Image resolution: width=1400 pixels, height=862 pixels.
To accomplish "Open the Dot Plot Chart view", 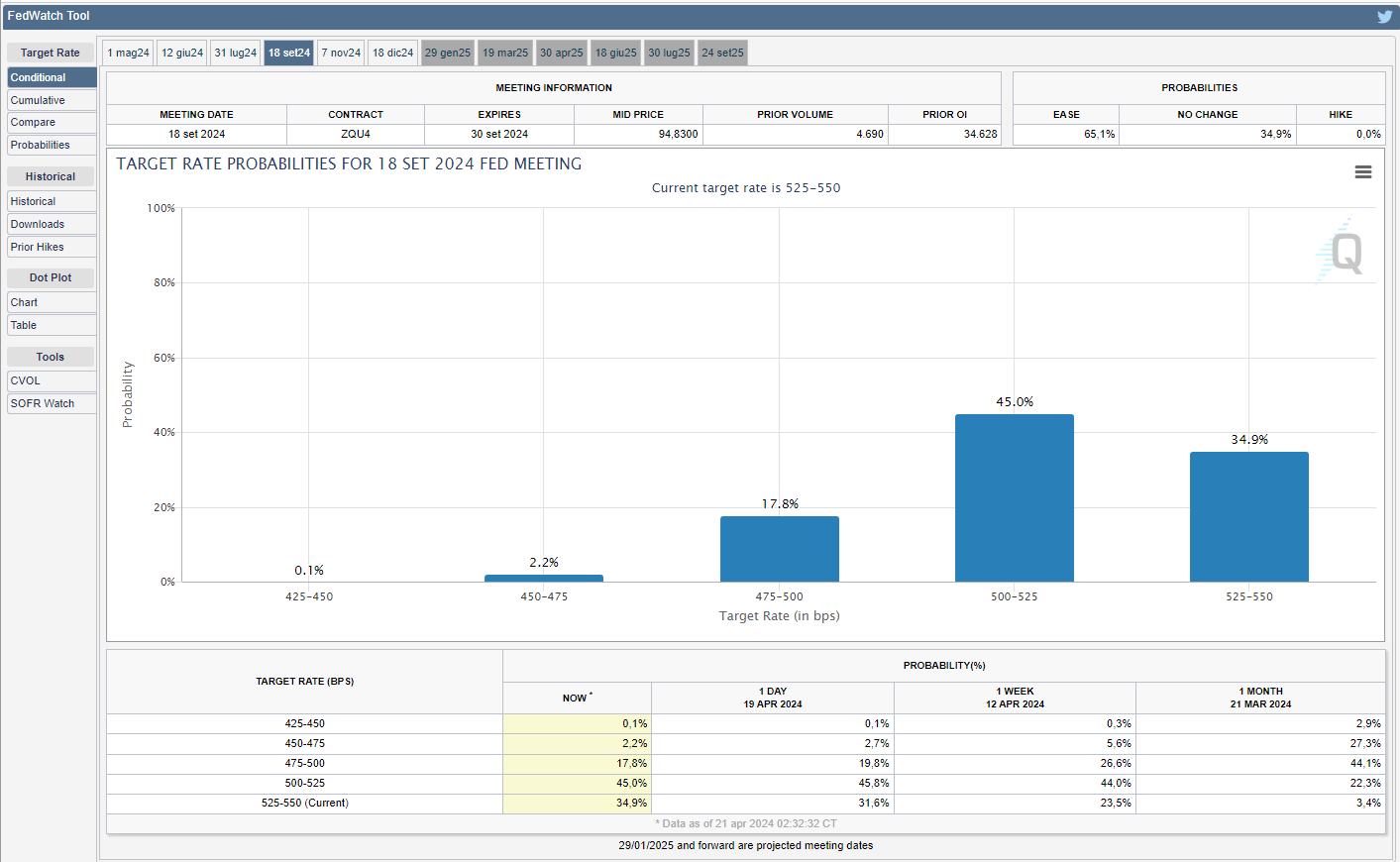I will (x=52, y=303).
